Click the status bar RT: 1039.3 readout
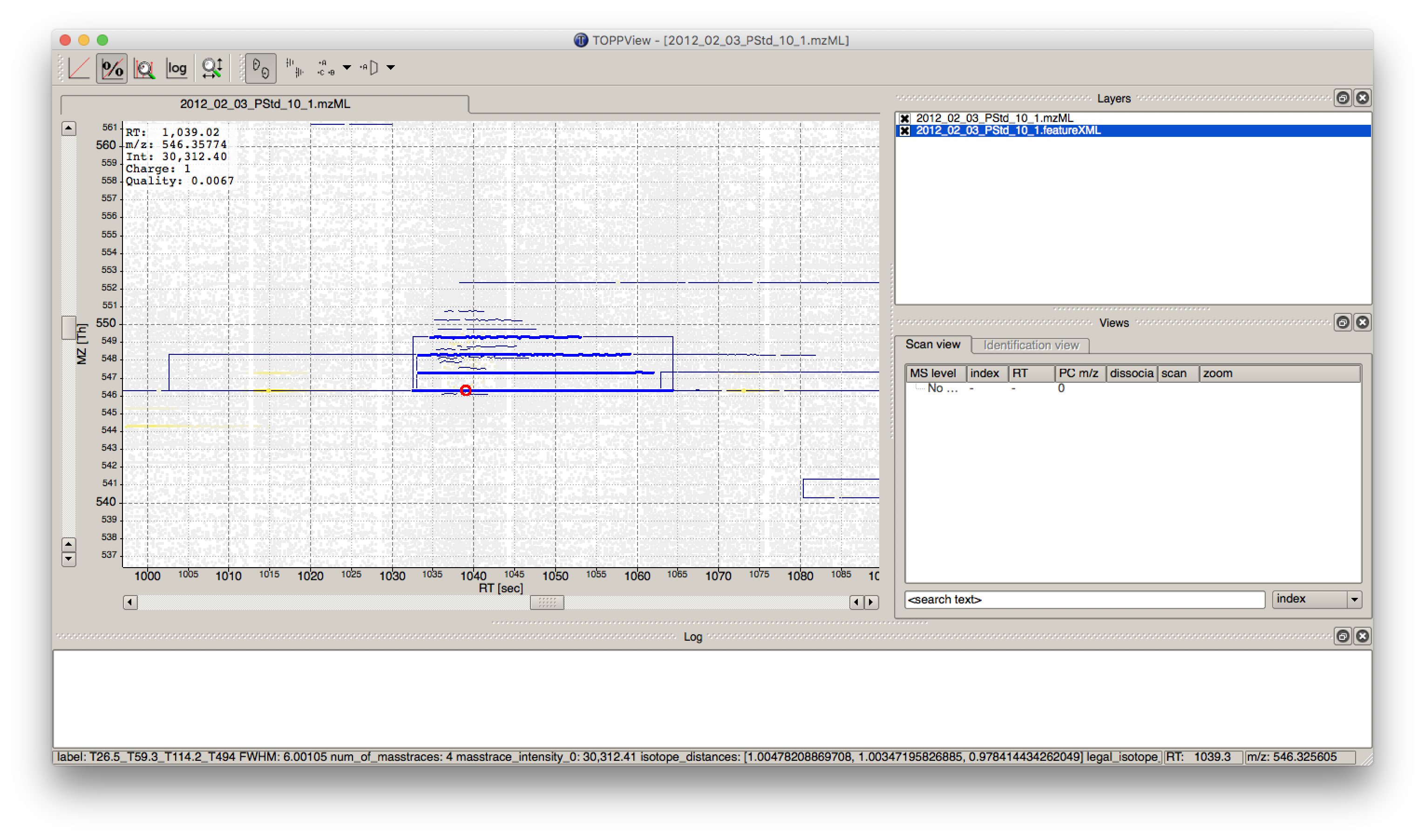This screenshot has height=840, width=1425. [x=1203, y=758]
